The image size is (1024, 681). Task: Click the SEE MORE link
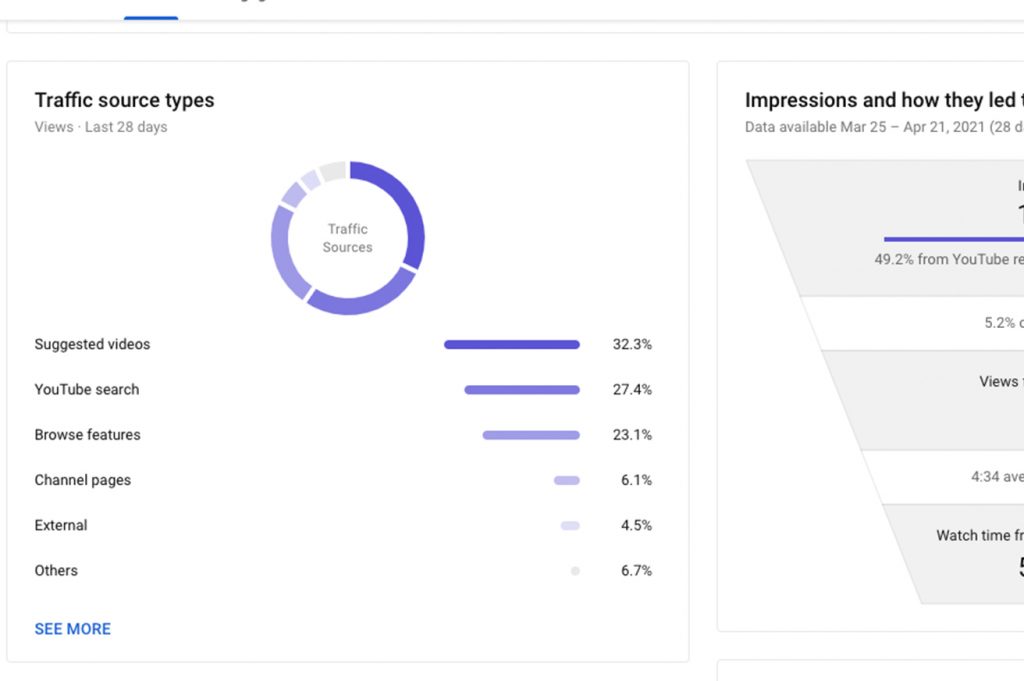coord(72,629)
